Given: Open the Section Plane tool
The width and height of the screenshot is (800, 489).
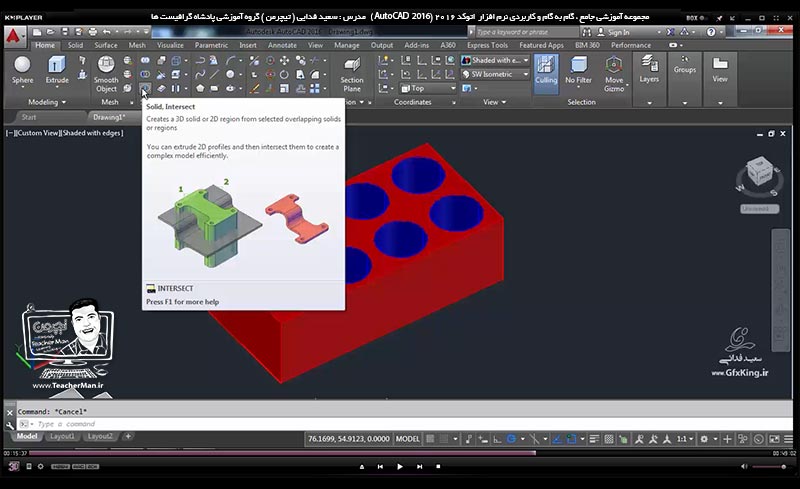Looking at the screenshot, I should [352, 75].
